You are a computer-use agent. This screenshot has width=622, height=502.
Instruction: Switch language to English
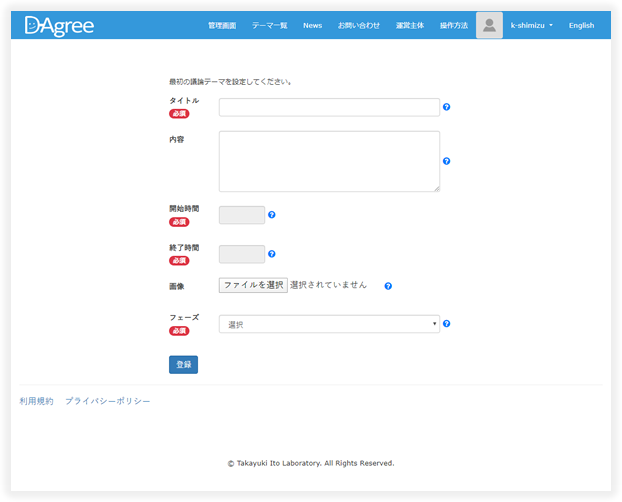click(581, 25)
